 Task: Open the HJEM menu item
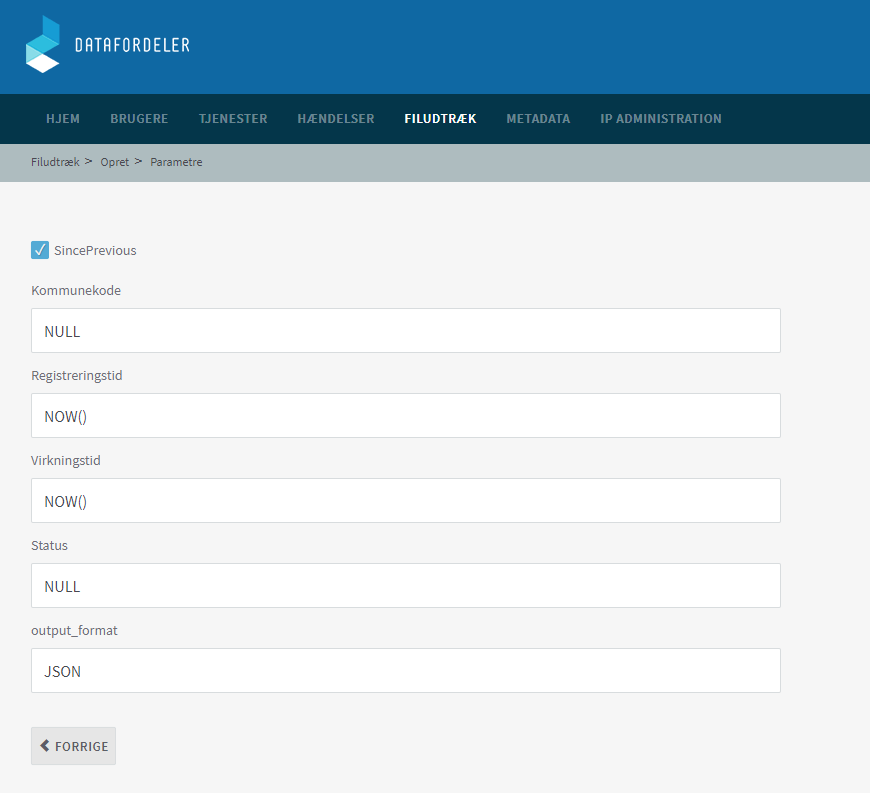click(x=63, y=119)
